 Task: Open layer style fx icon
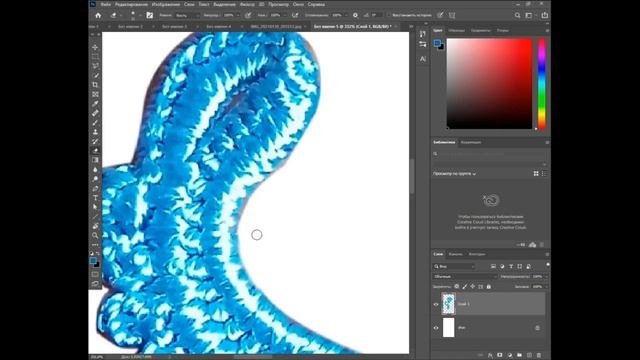pos(490,355)
